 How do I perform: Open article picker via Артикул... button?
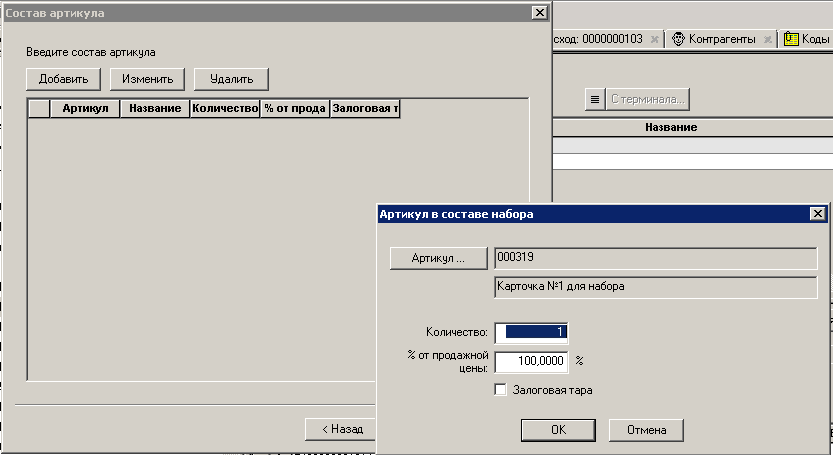tap(438, 258)
